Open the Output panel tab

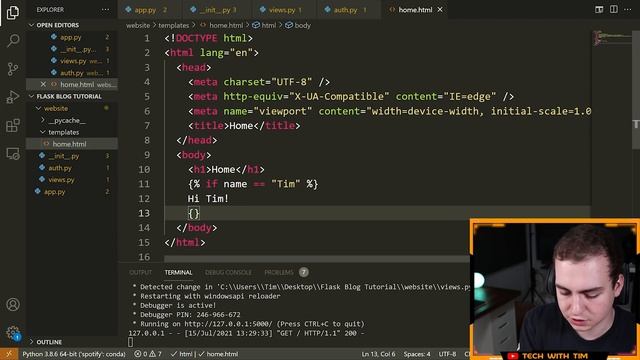click(140, 272)
